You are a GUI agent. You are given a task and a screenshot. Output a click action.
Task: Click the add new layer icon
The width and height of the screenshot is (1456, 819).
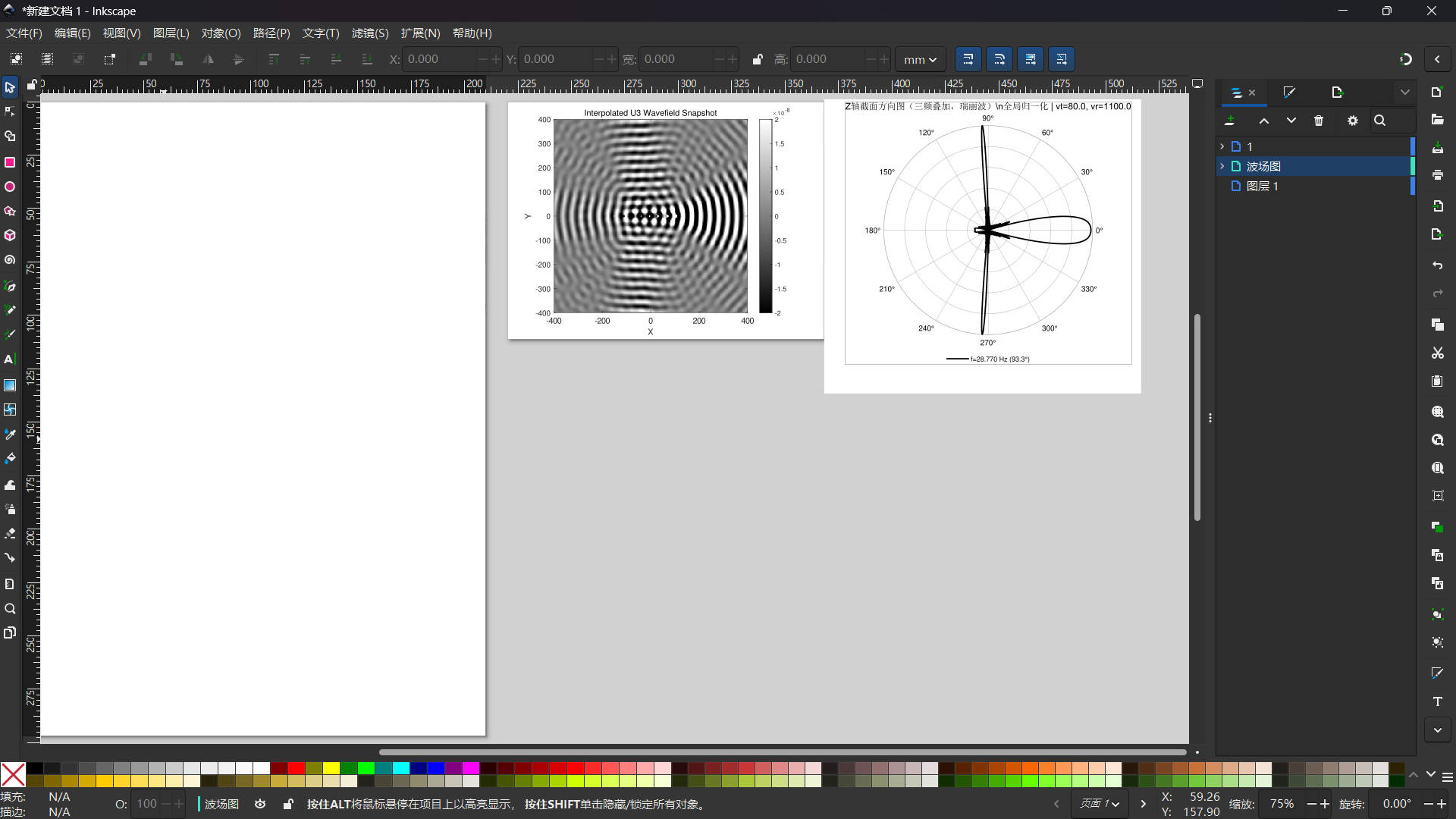(1229, 121)
